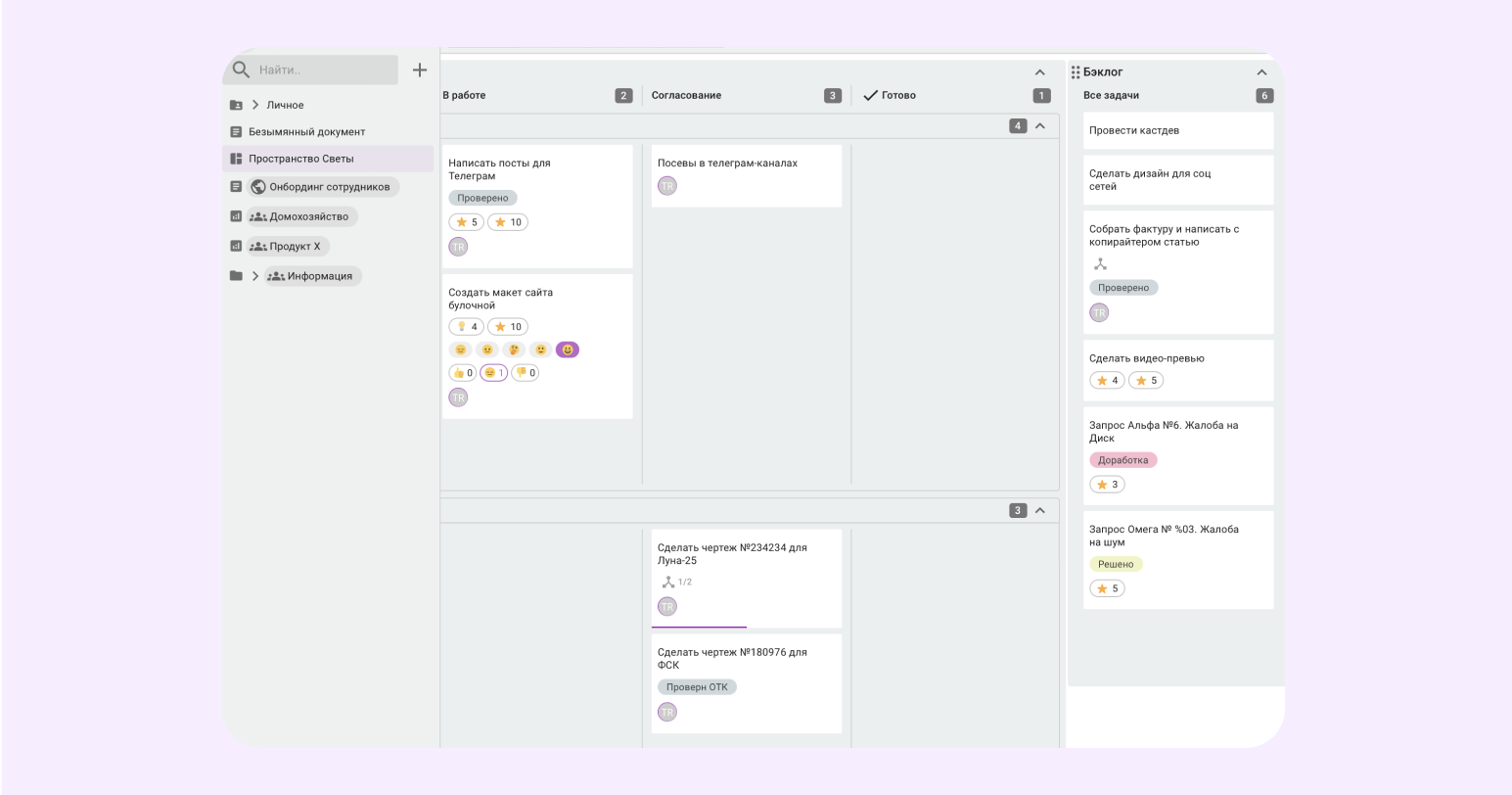Click the В работе column header
Viewport: 1512px width, 795px height.
464,95
